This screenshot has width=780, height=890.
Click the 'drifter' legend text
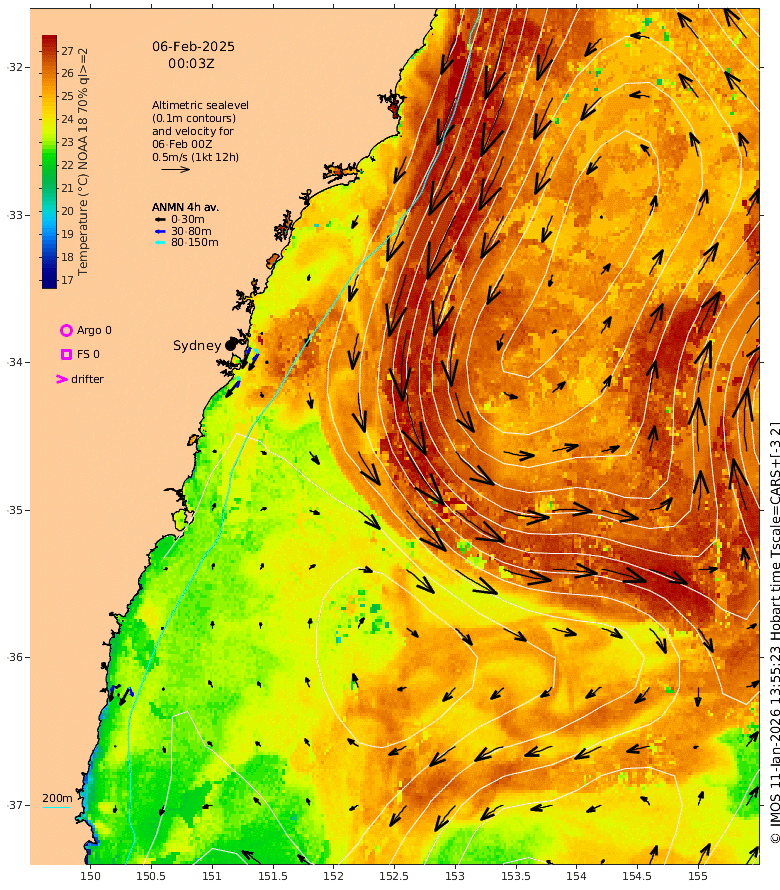87,379
